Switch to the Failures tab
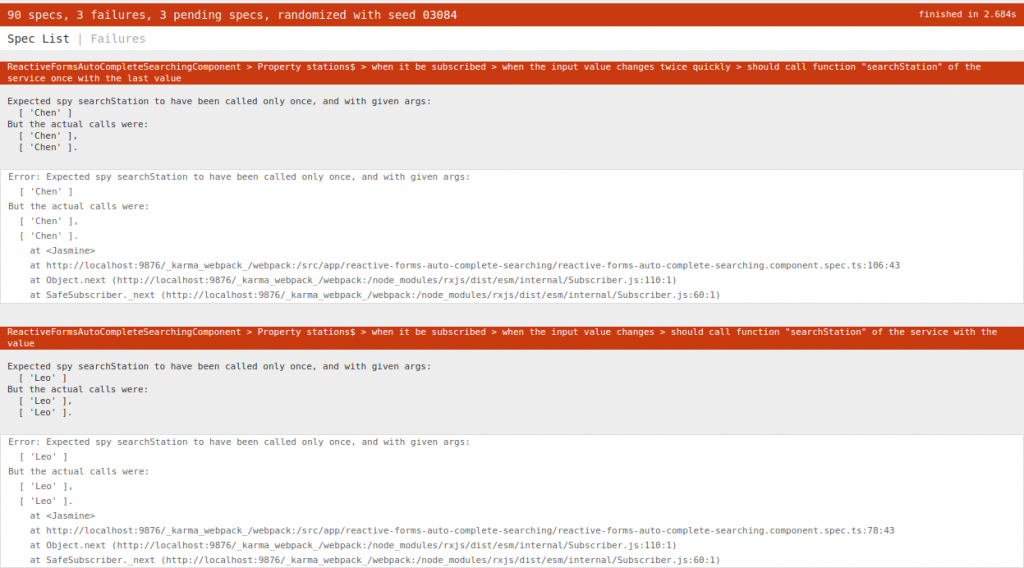 click(118, 39)
